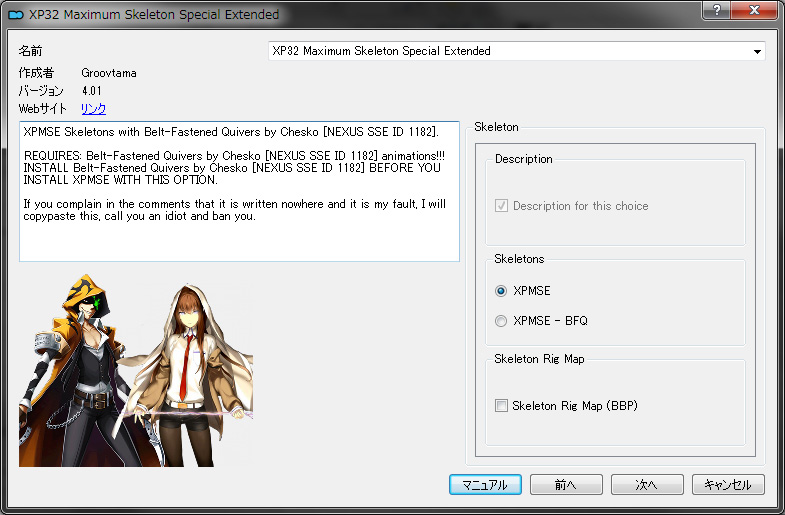Image resolution: width=785 pixels, height=515 pixels.
Task: Click the version value 4.01
Action: click(92, 91)
